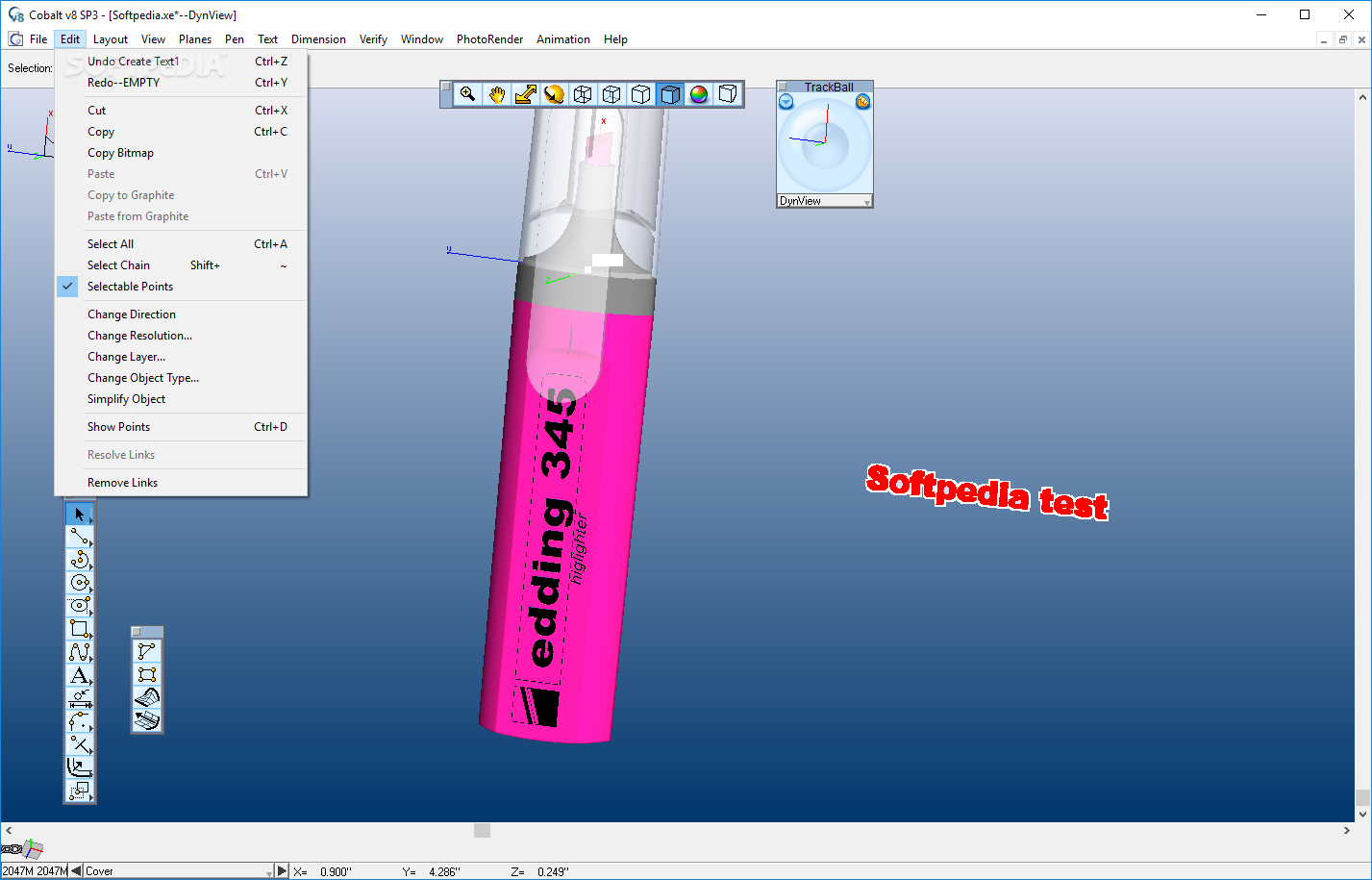Click the X coordinate field value
1372x880 pixels.
[336, 871]
